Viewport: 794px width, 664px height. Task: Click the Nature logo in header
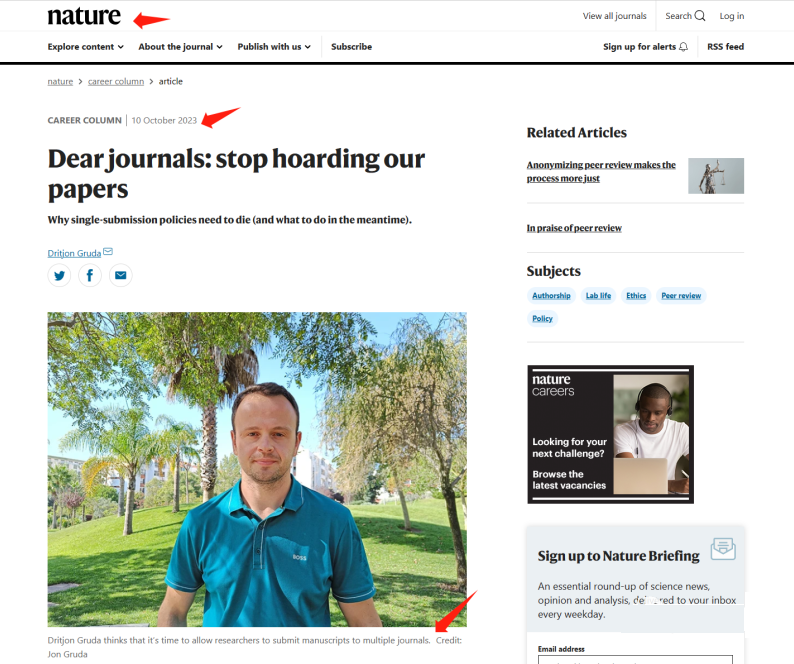(x=84, y=16)
